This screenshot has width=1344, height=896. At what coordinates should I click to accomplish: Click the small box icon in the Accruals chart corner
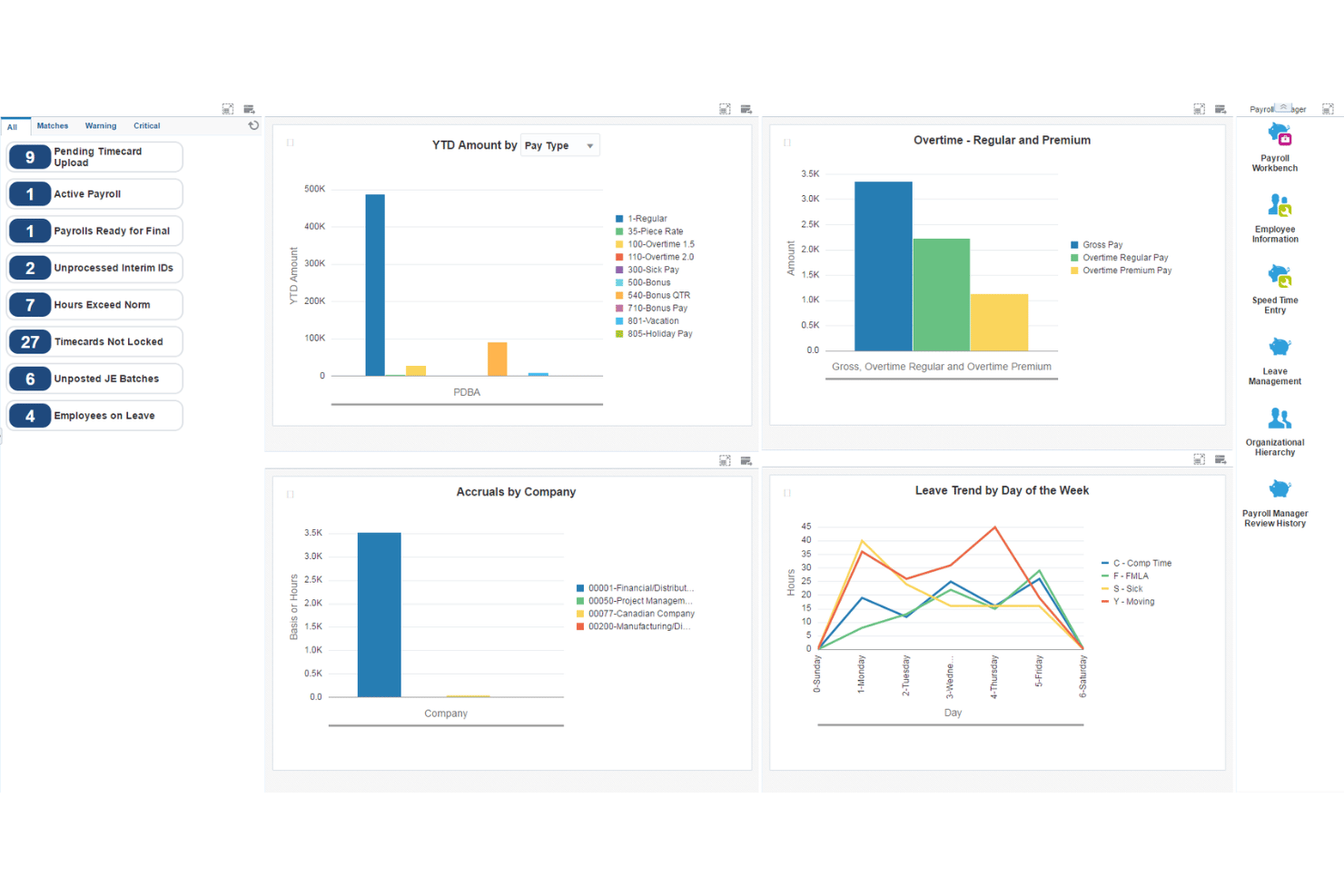291,495
